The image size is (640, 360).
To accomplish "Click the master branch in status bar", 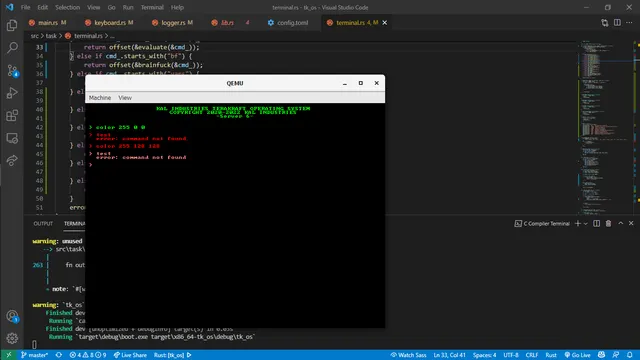I will coord(34,355).
